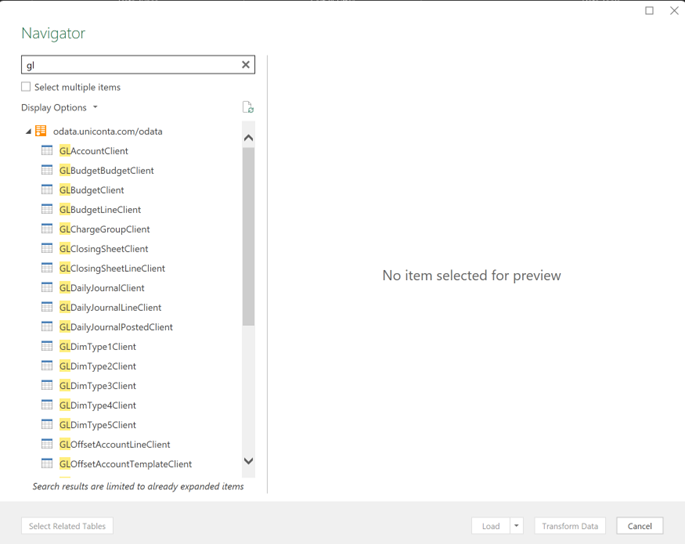Click the GLDailyJournalClient table icon
The width and height of the screenshot is (685, 544).
(47, 288)
